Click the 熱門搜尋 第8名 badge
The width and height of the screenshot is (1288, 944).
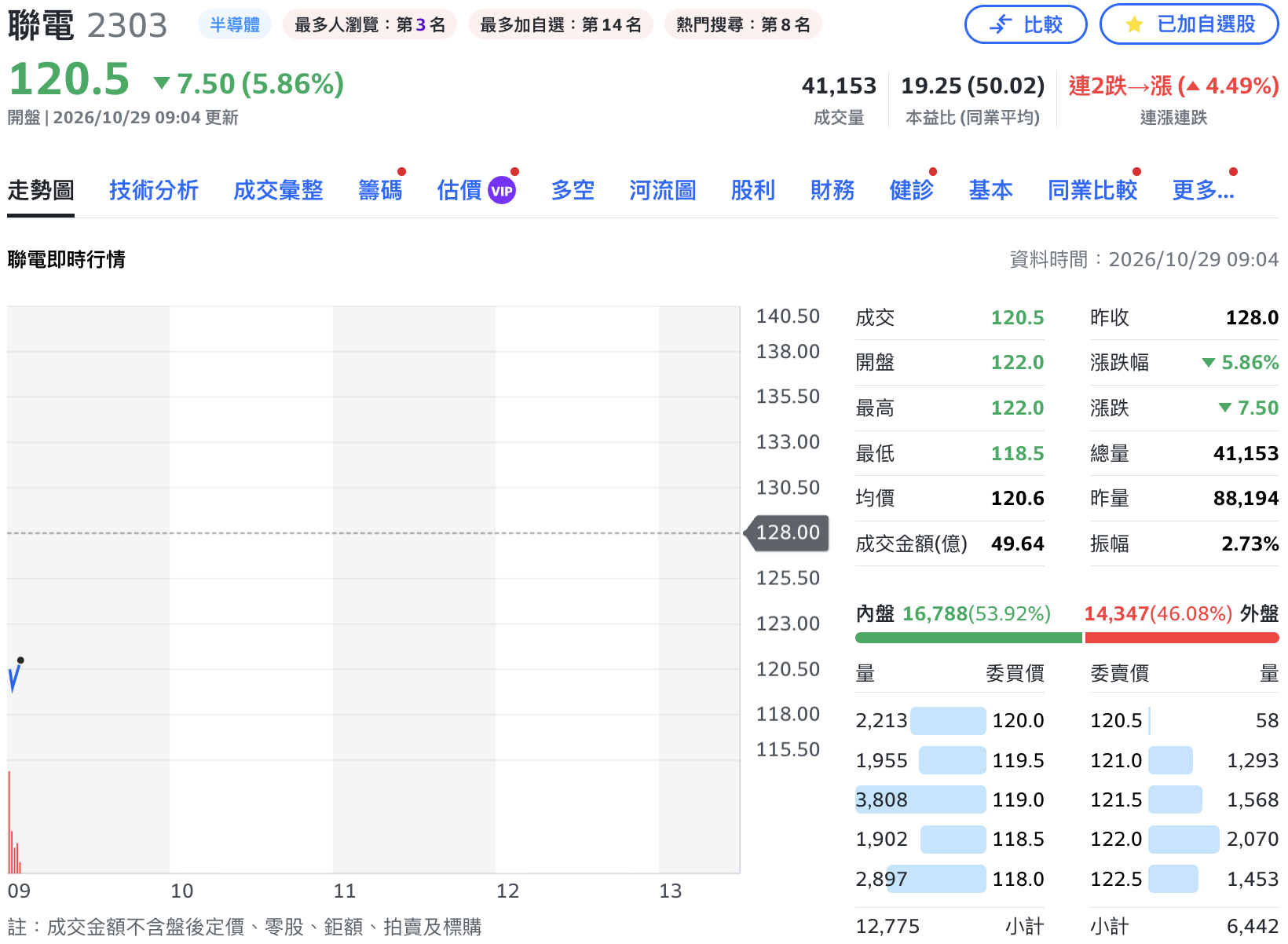coord(743,25)
